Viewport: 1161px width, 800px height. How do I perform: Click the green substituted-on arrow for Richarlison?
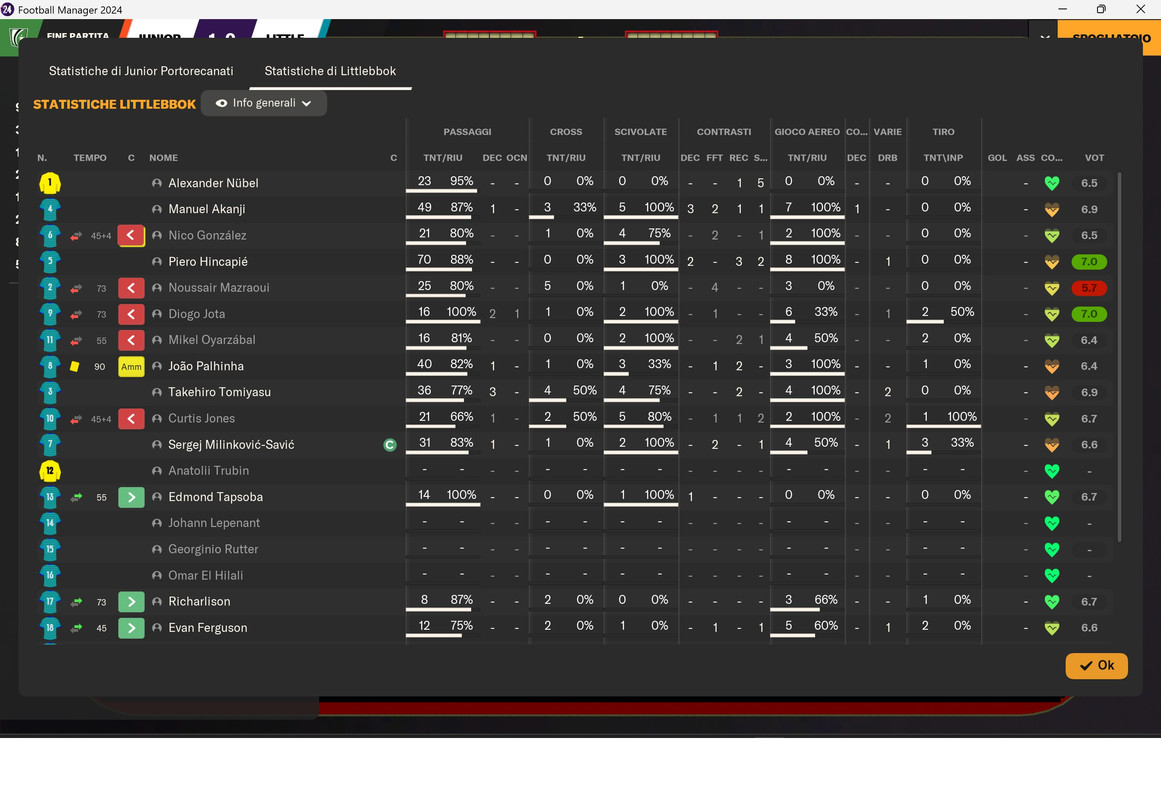click(131, 601)
